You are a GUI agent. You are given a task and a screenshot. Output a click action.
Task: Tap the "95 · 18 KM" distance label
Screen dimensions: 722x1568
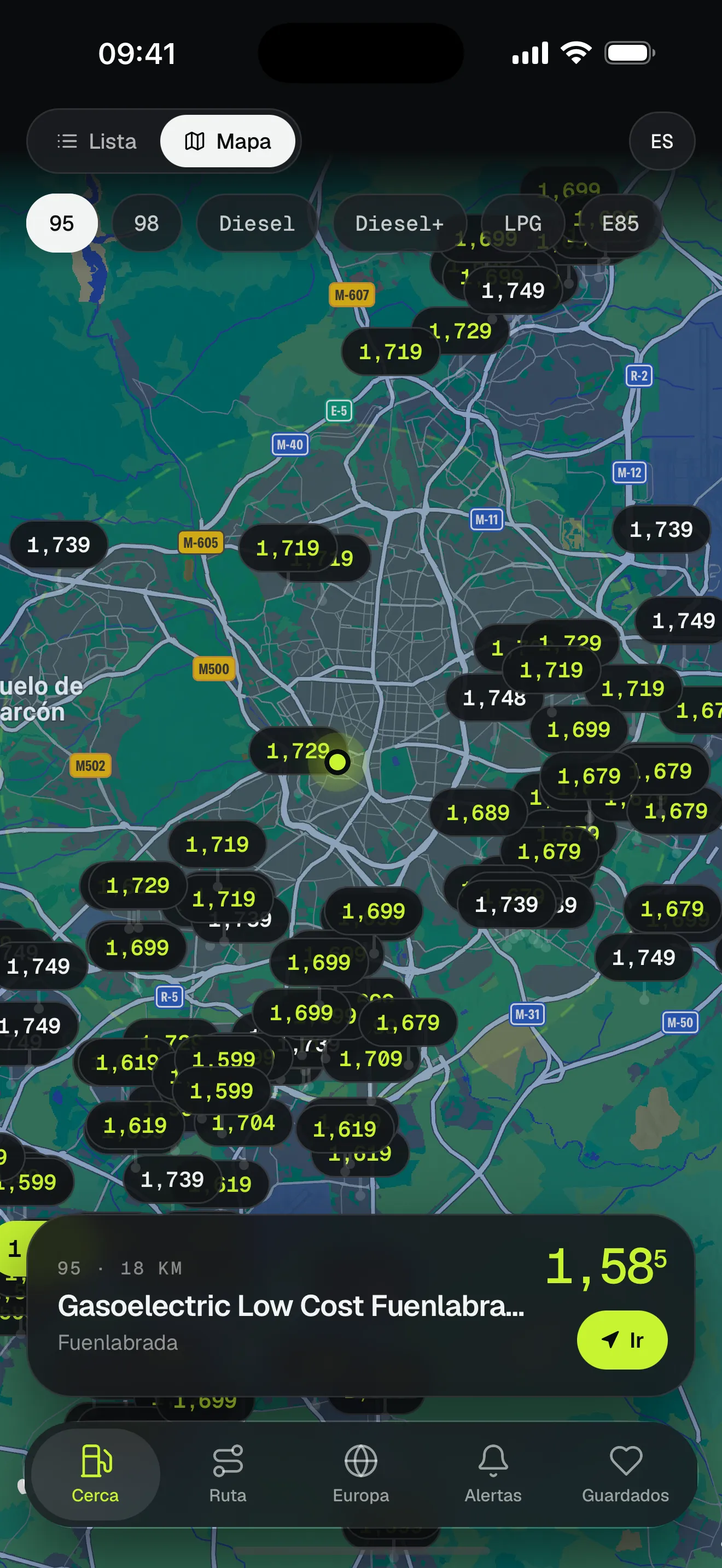[120, 1268]
